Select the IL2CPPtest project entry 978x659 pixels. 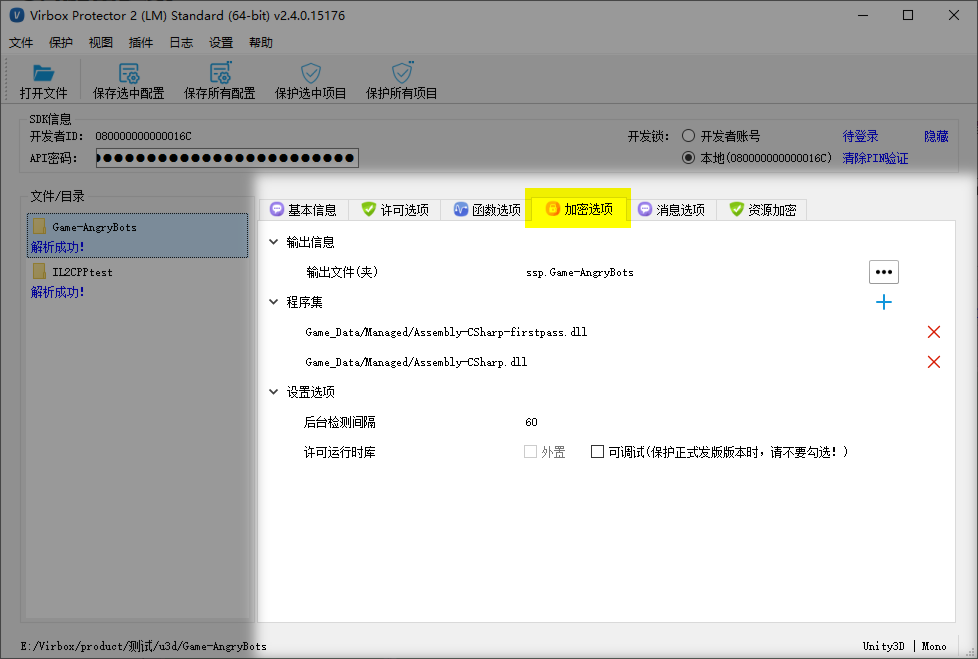pyautogui.click(x=137, y=281)
